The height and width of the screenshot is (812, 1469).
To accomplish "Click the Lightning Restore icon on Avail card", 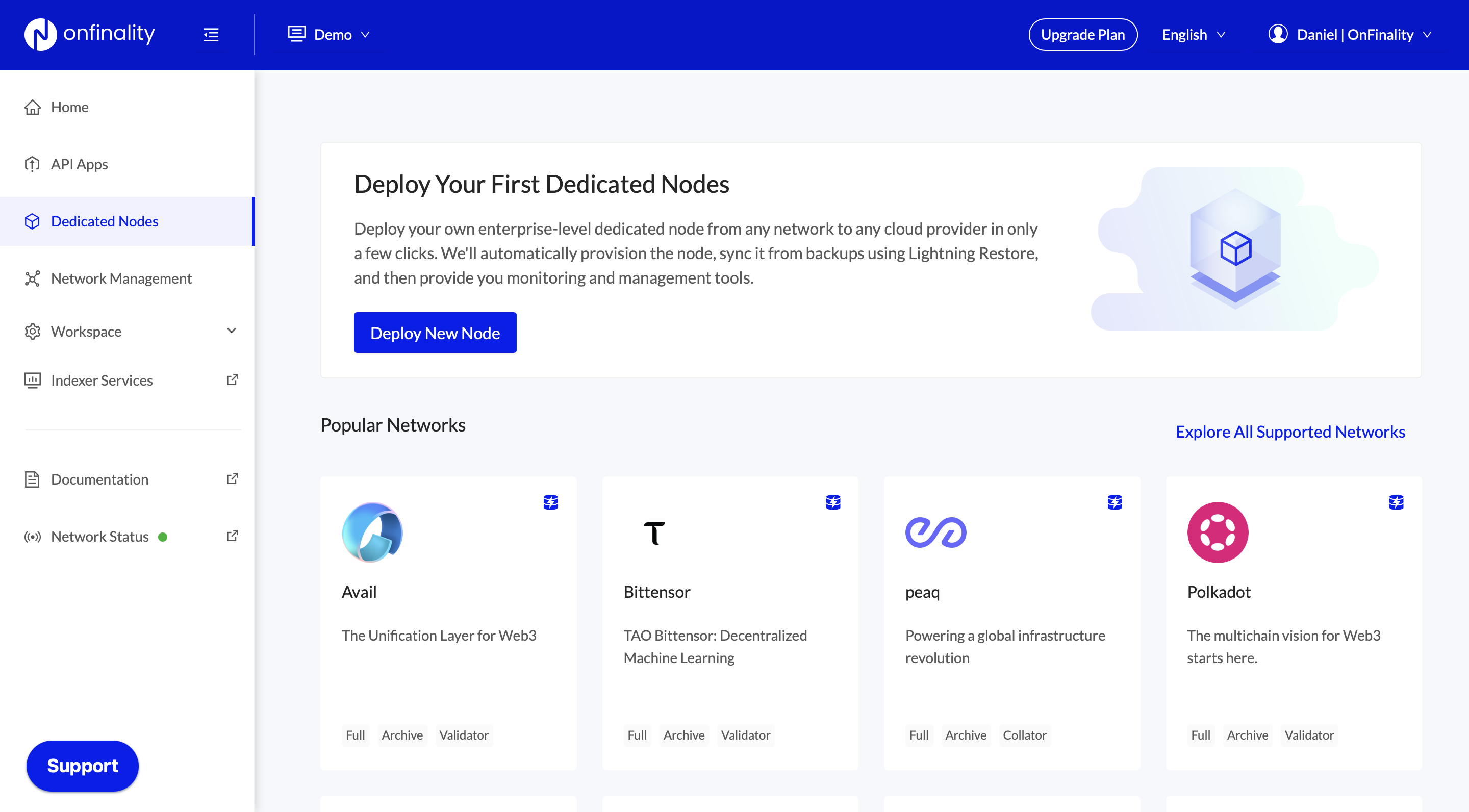I will coord(550,502).
